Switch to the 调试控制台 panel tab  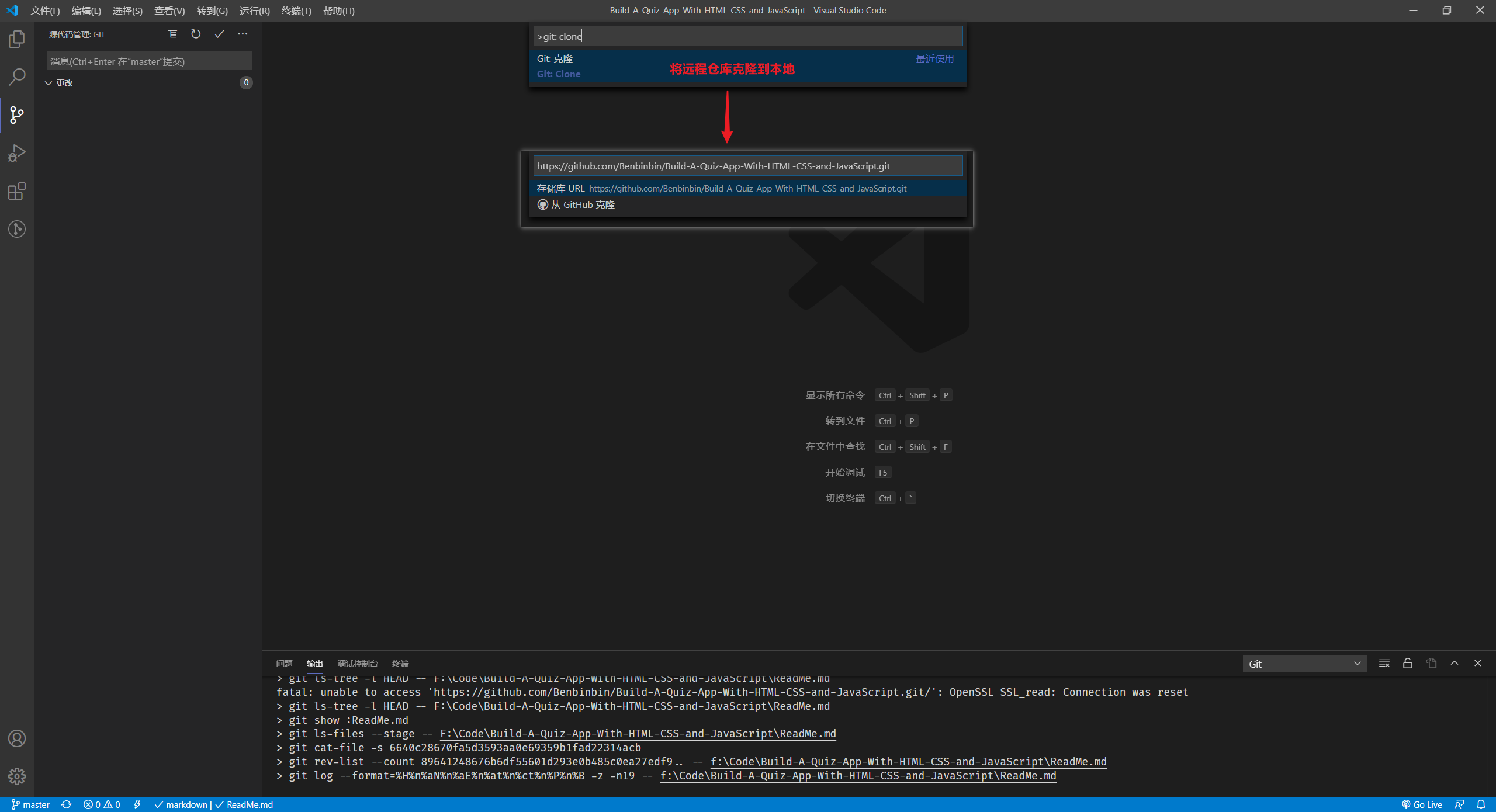pyautogui.click(x=358, y=664)
